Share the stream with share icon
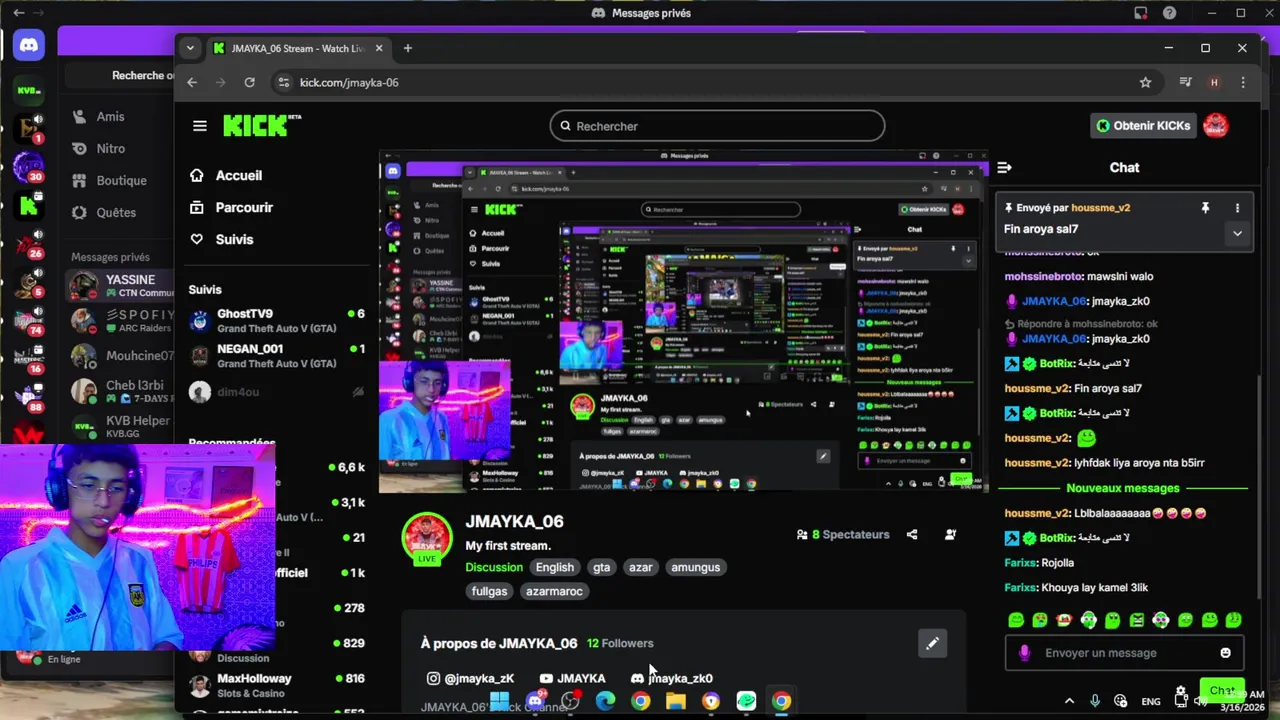The width and height of the screenshot is (1280, 720). (x=912, y=535)
